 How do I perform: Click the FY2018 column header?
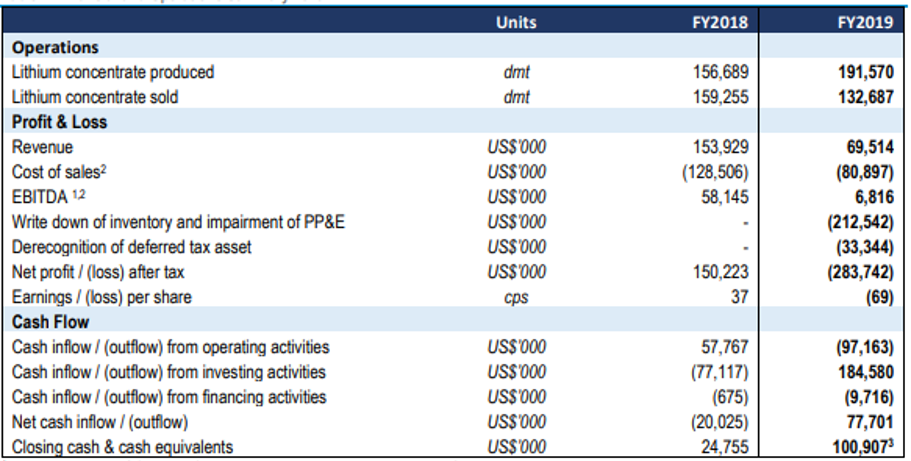coord(720,22)
